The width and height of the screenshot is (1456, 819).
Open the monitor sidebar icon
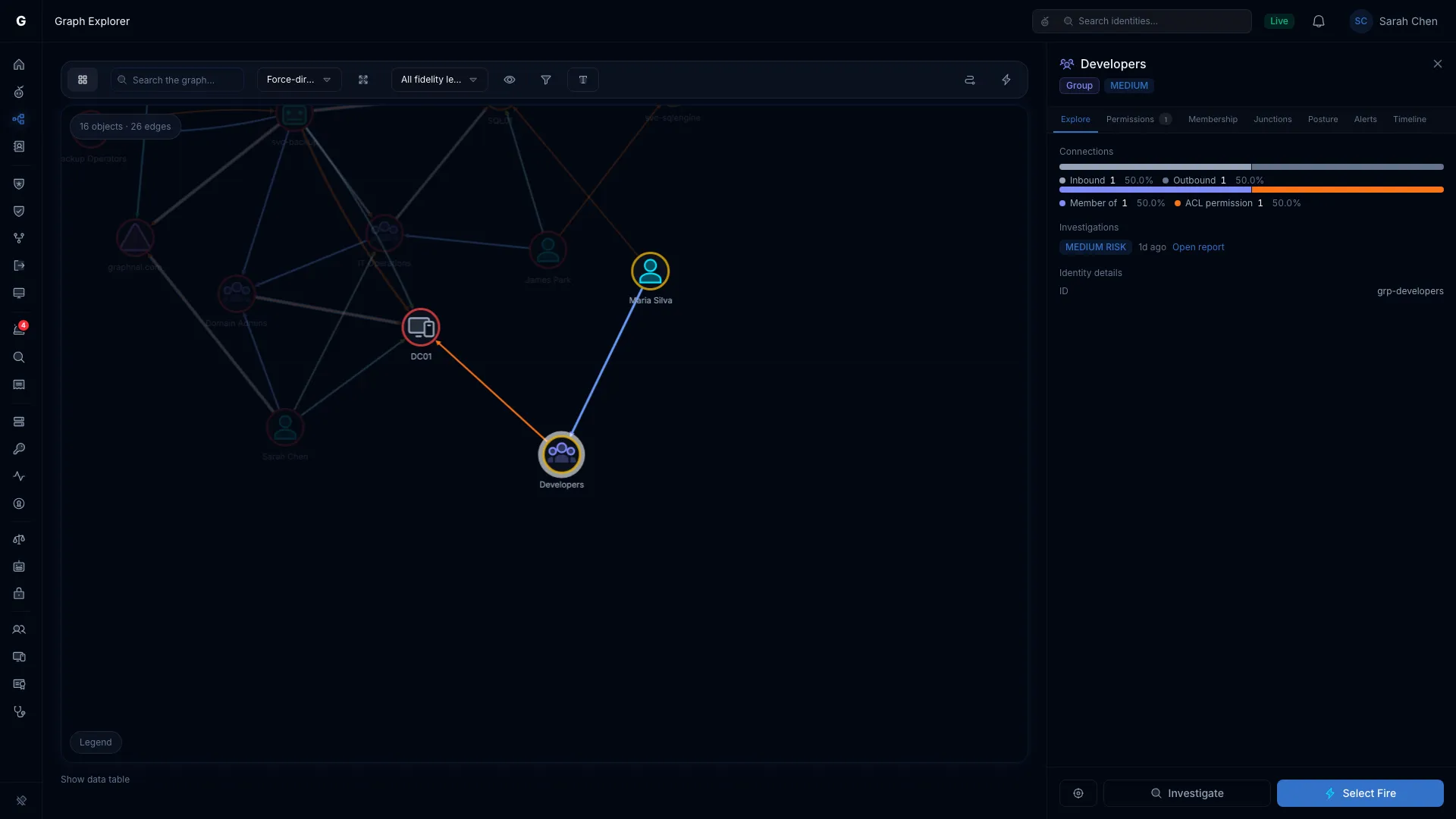tap(19, 293)
